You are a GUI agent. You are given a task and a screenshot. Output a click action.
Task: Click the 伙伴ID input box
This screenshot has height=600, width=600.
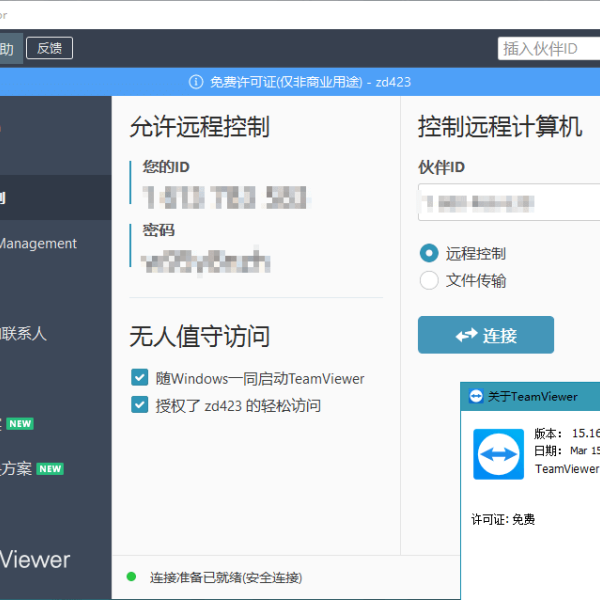pos(509,202)
